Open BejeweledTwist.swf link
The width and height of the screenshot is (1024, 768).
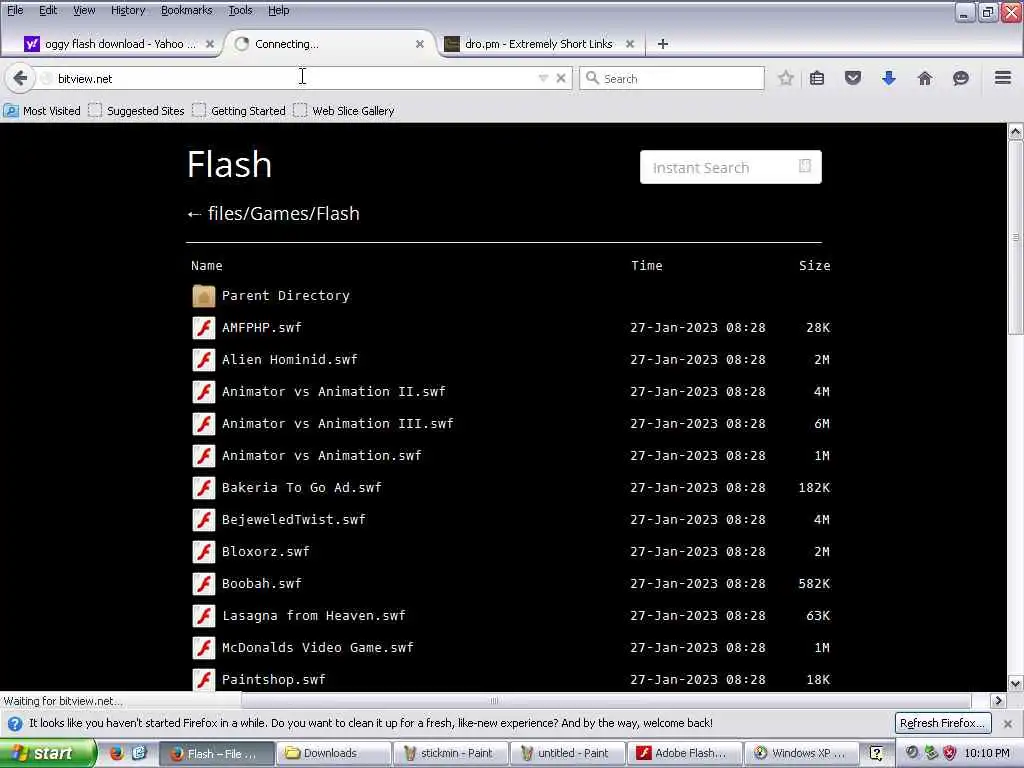click(293, 519)
